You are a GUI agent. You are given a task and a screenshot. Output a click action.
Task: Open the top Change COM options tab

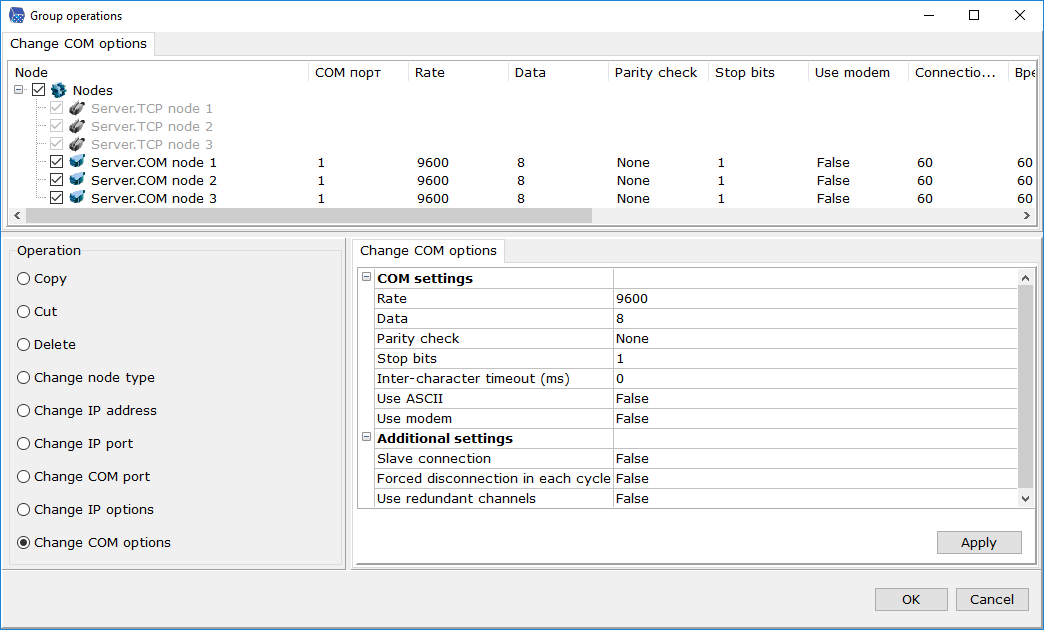click(x=79, y=44)
